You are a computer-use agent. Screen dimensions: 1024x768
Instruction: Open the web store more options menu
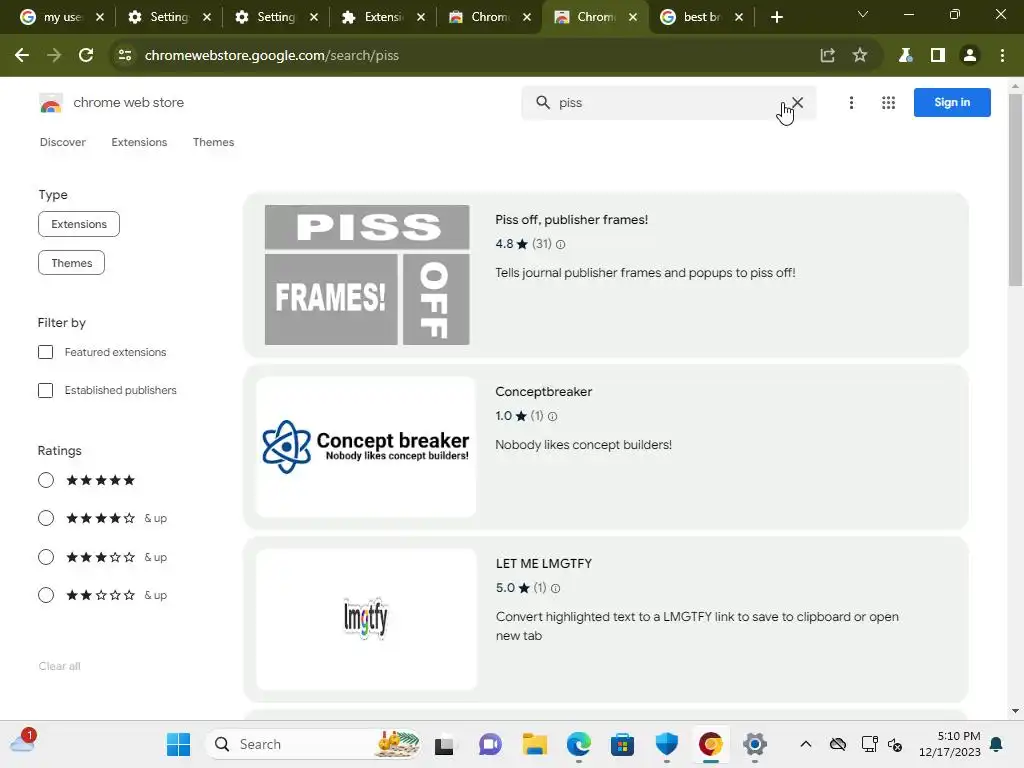[x=851, y=103]
